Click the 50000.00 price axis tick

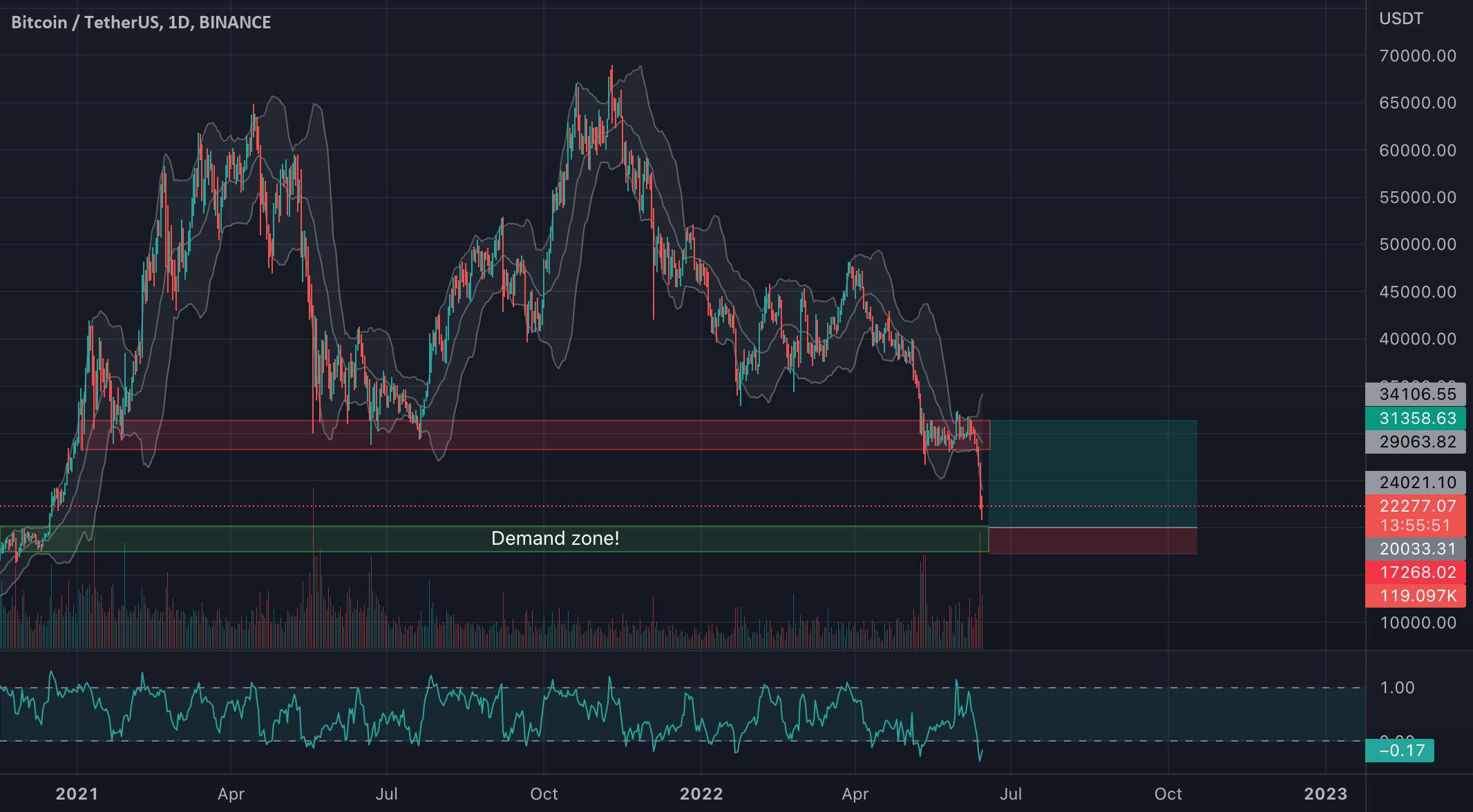click(x=1418, y=244)
